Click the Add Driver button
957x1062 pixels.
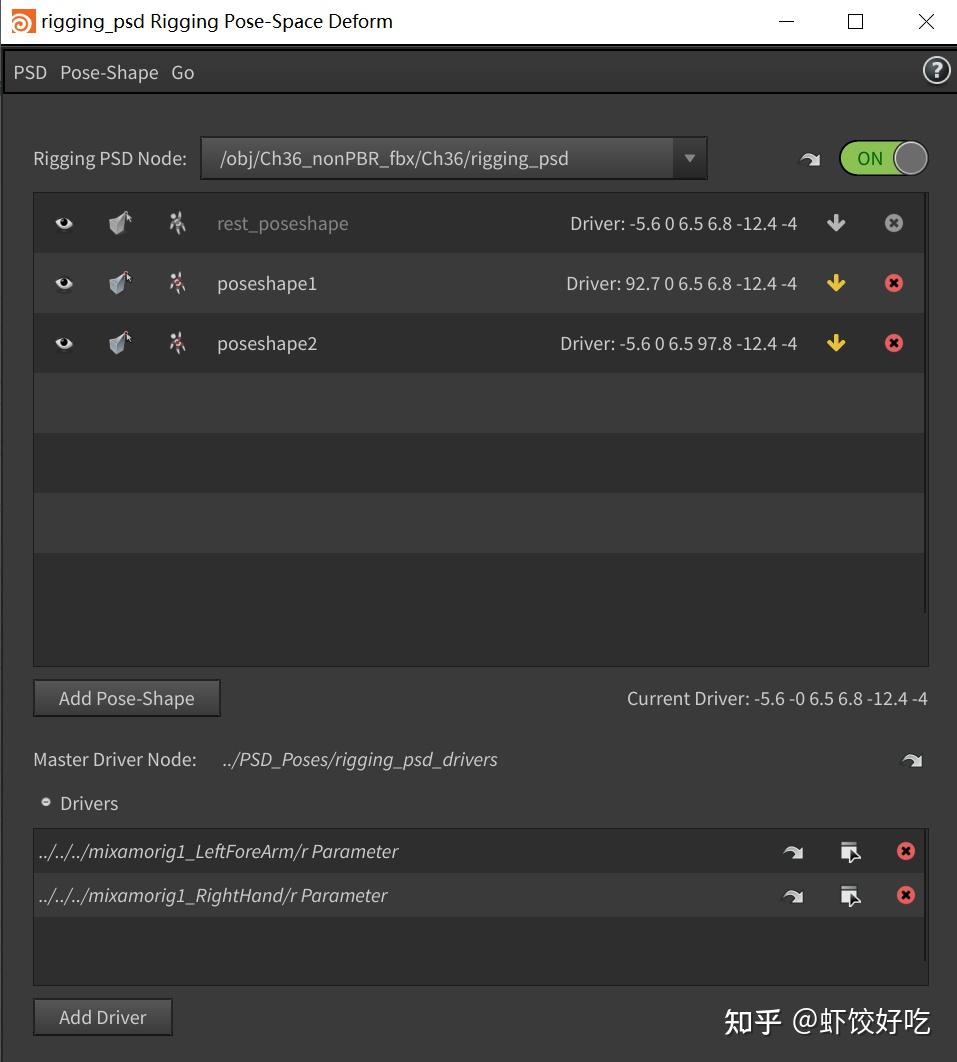103,1017
